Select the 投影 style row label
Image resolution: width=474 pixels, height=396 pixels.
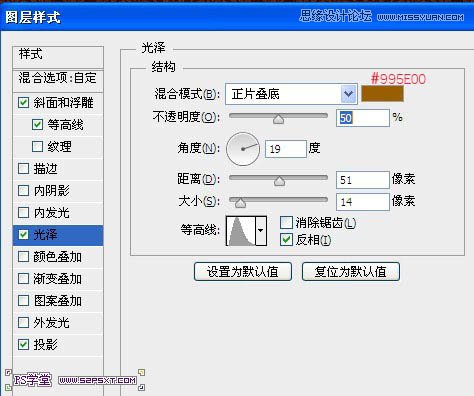tap(45, 344)
